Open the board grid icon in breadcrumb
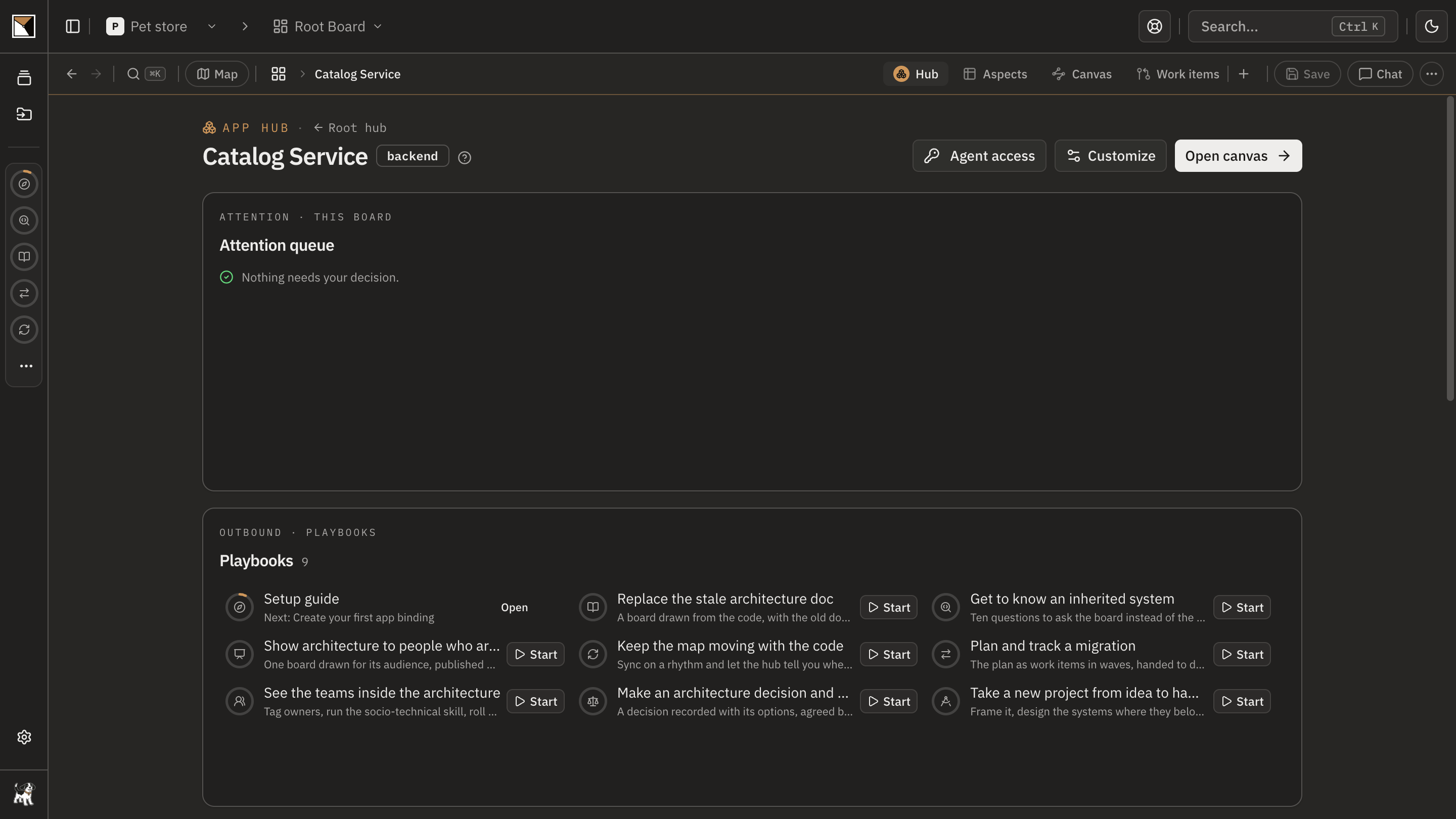Viewport: 1456px width, 819px height. tap(278, 74)
